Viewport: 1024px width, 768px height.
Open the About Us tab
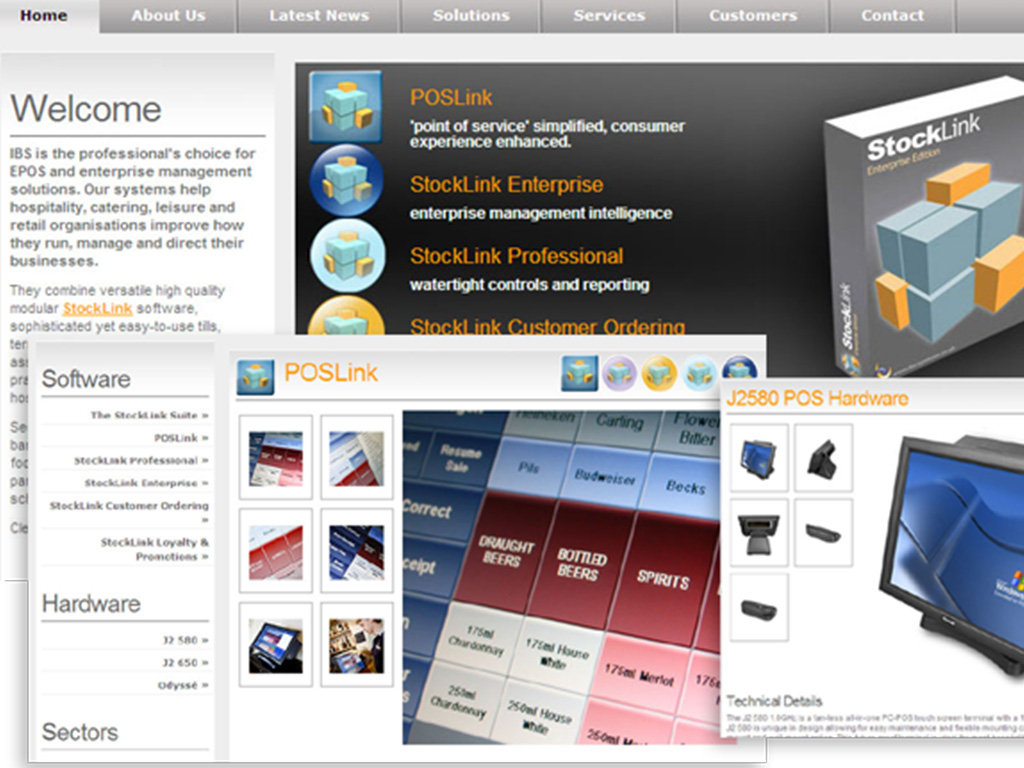(x=168, y=16)
